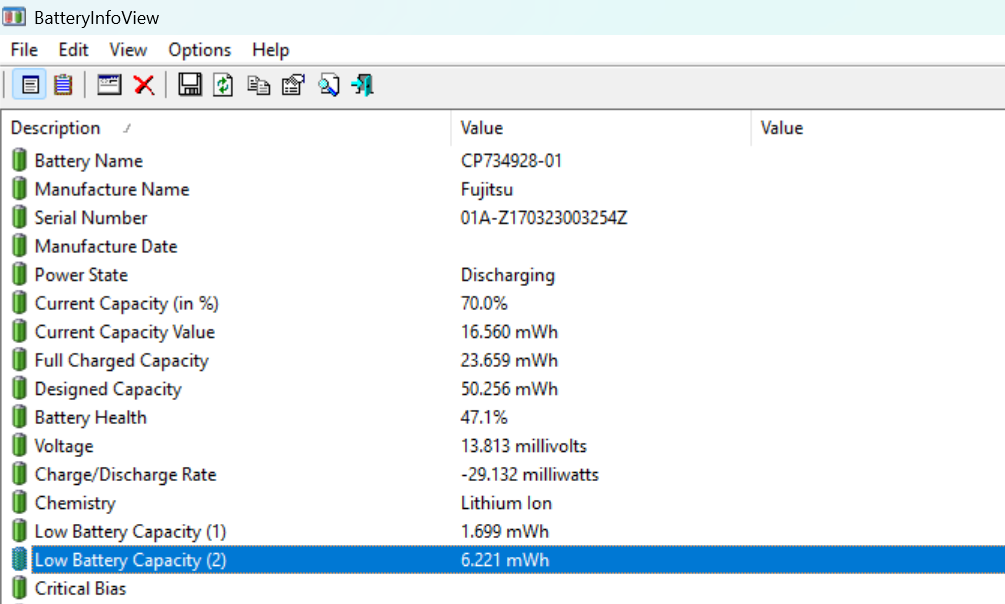Click the serial 01A-Z170323003254Z value
Image resolution: width=1005 pixels, height=604 pixels.
pos(544,217)
